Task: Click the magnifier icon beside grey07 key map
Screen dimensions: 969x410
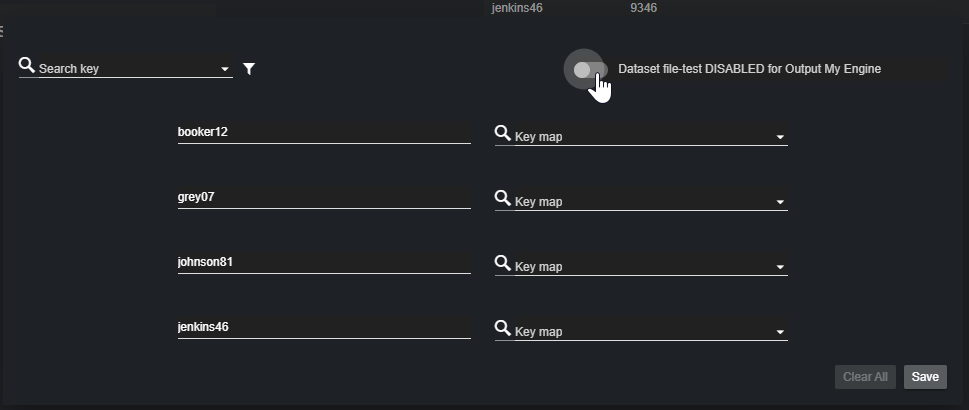Action: pyautogui.click(x=503, y=198)
